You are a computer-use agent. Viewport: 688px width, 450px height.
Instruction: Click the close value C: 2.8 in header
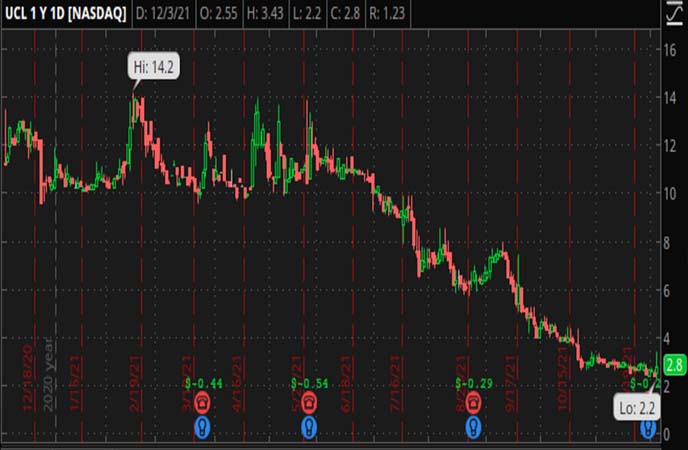coord(345,14)
